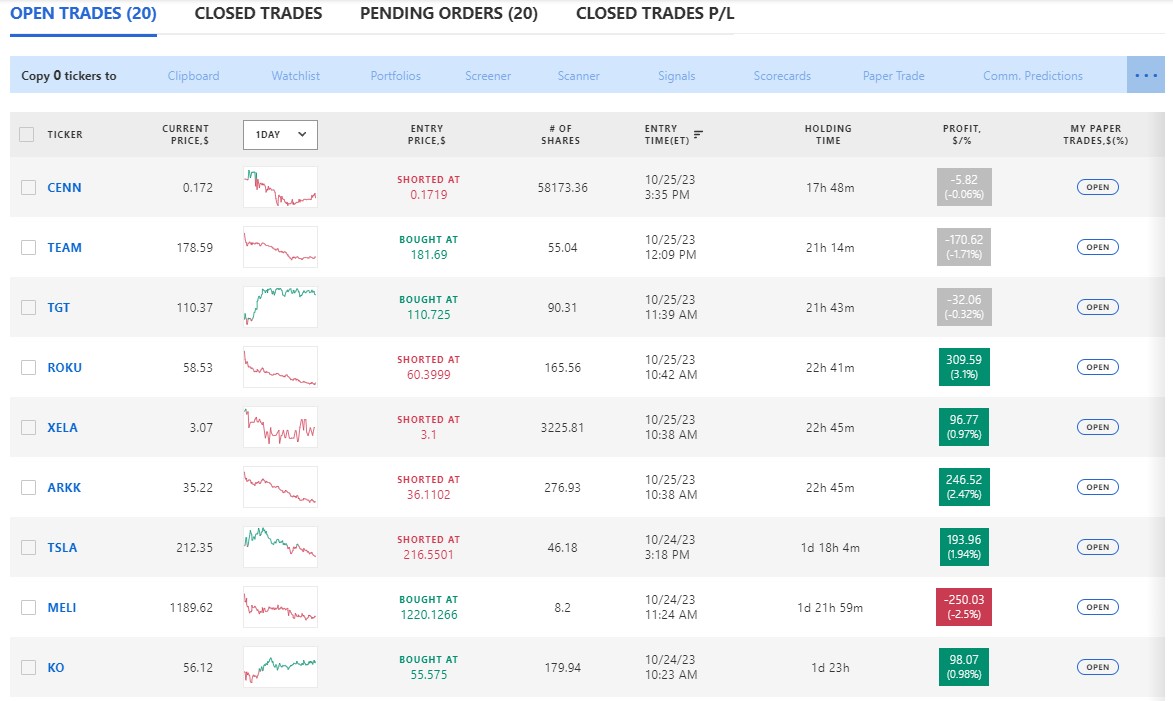Screen dimensions: 1173x701
Task: Click the OPEN button for KO
Action: click(1097, 667)
